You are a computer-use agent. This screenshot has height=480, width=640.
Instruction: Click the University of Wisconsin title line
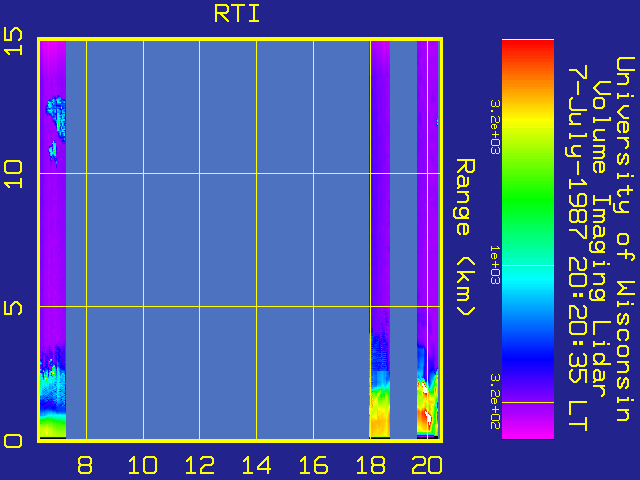[625, 239]
